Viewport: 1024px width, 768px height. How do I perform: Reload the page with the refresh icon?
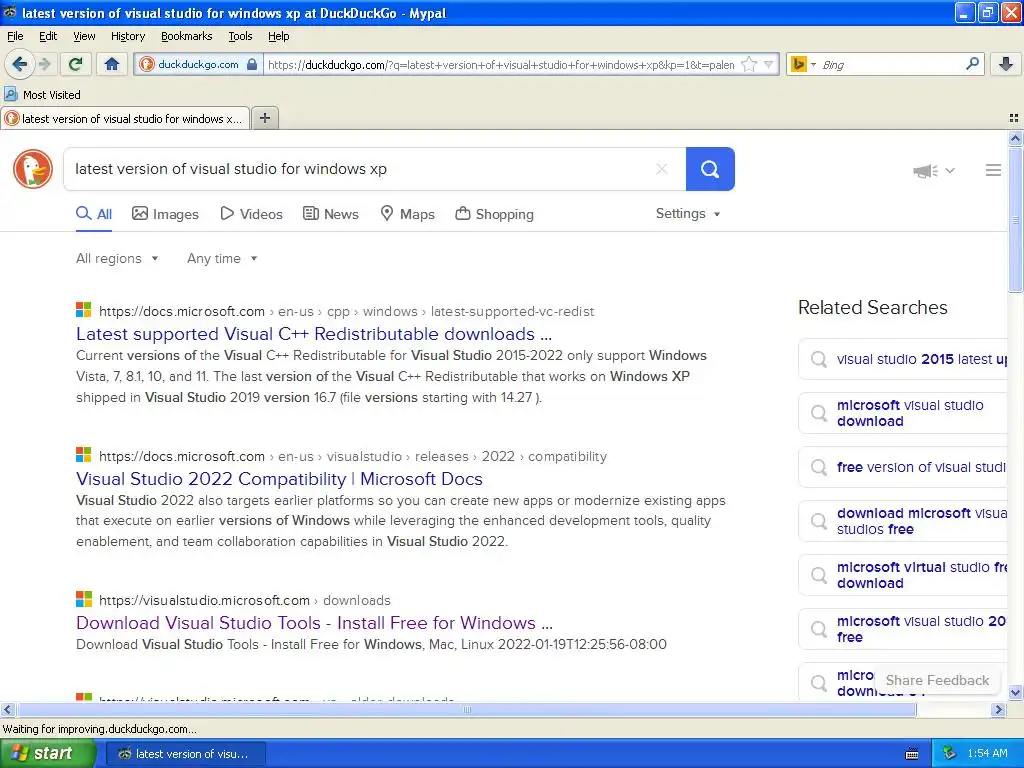(75, 64)
